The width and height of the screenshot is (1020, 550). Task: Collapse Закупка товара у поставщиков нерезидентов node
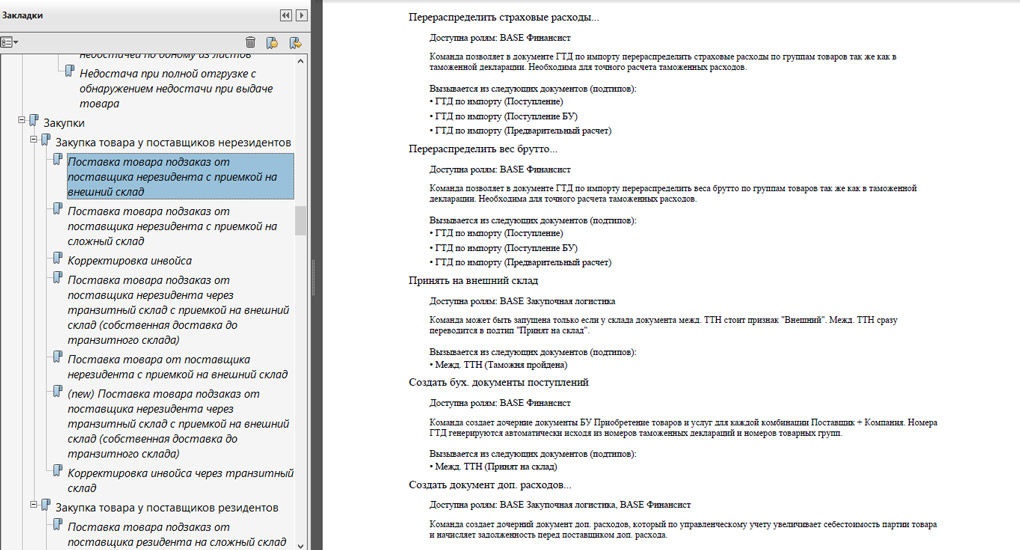[33, 139]
